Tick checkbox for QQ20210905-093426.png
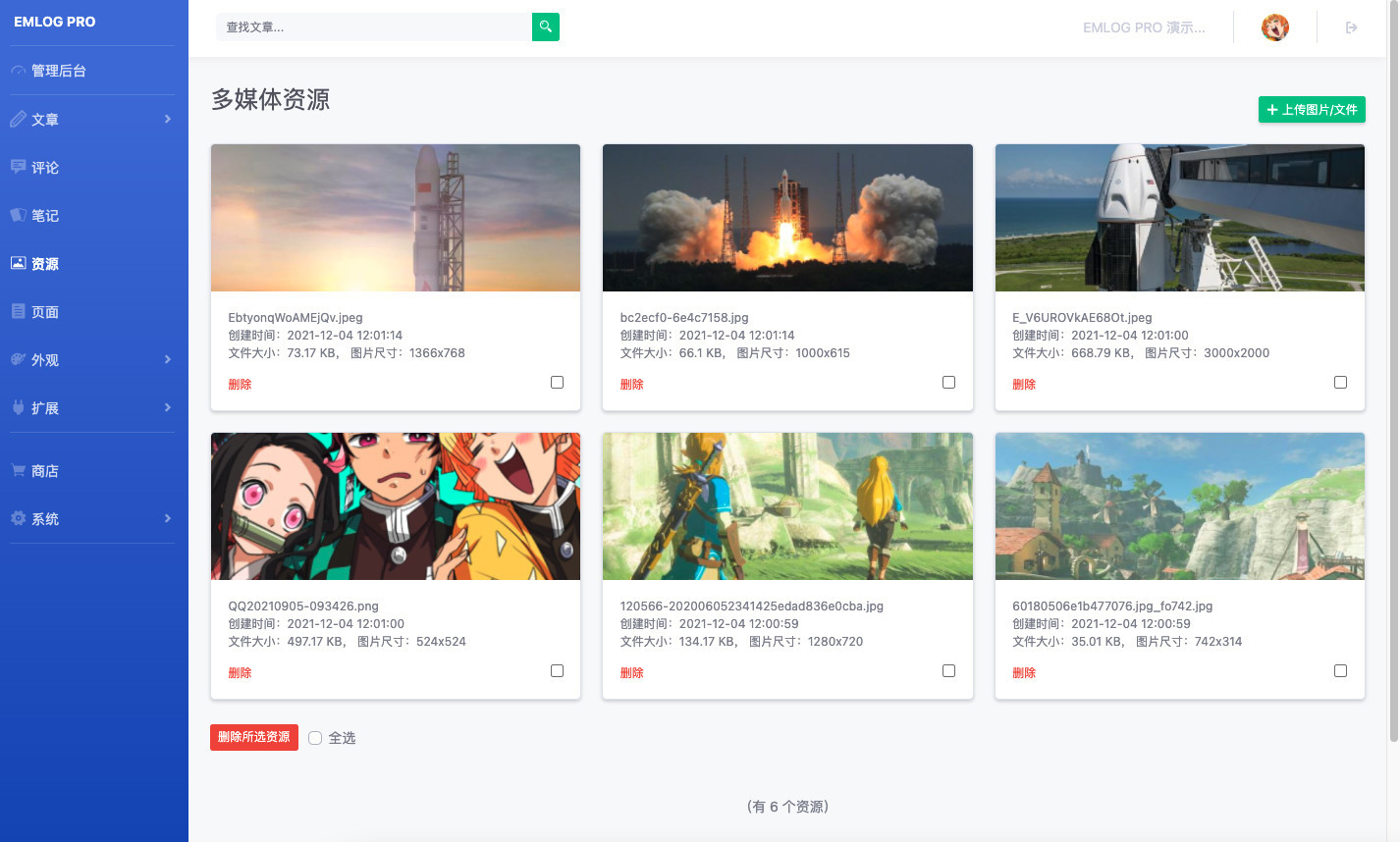This screenshot has width=1400, height=842. (x=557, y=670)
